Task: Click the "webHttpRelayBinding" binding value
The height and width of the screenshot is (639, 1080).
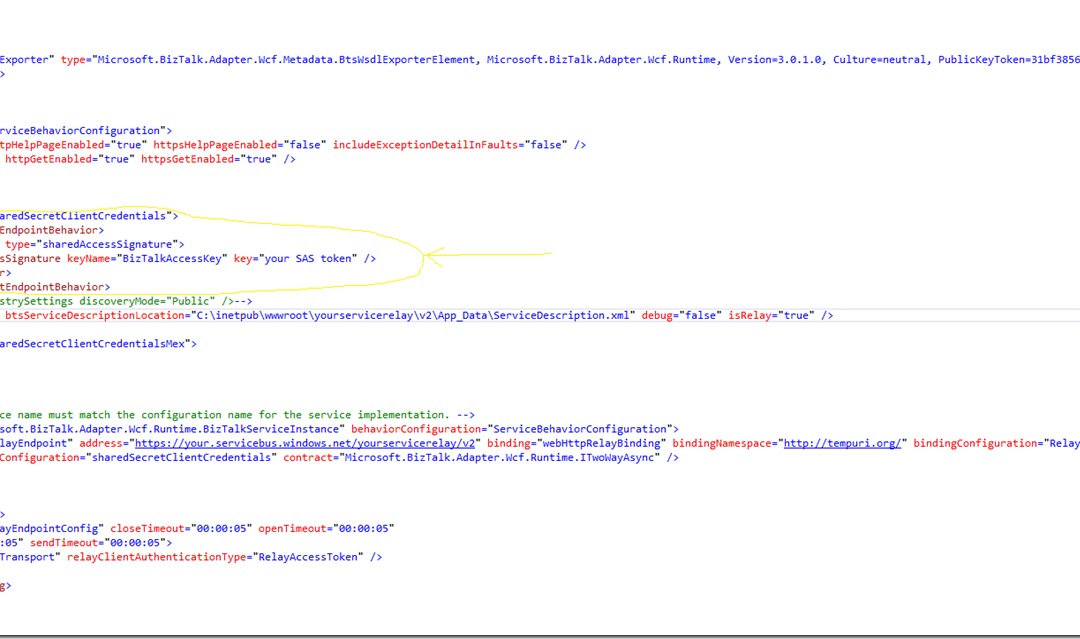Action: pyautogui.click(x=599, y=443)
